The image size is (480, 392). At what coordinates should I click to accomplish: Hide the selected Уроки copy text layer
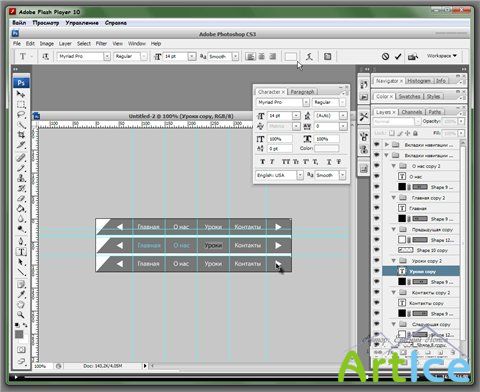(377, 271)
